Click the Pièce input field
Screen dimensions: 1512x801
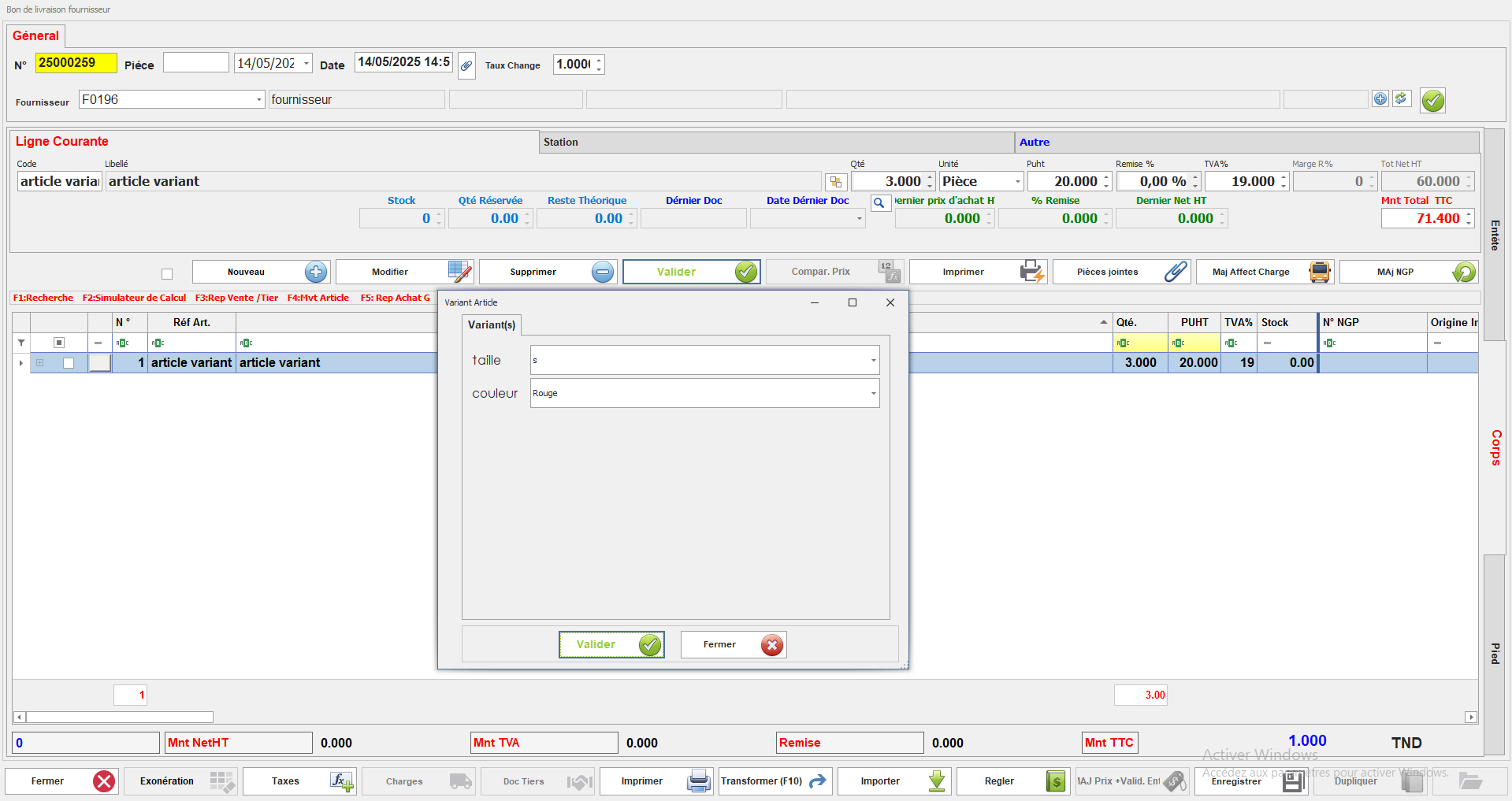[195, 63]
